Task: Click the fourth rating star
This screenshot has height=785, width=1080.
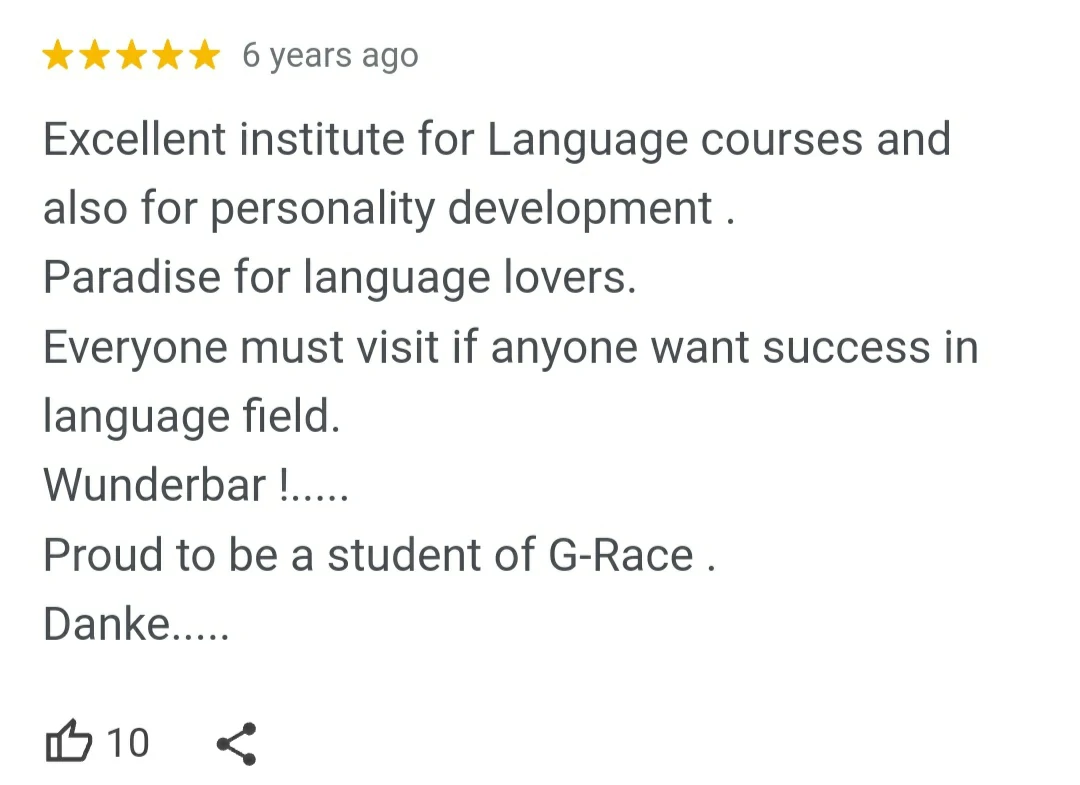Action: tap(168, 56)
